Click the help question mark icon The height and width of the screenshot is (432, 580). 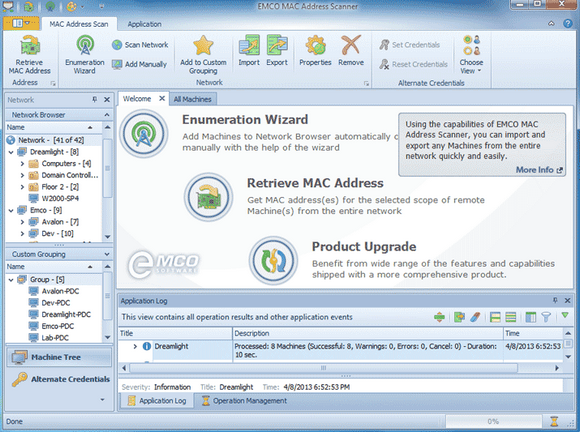pos(568,24)
